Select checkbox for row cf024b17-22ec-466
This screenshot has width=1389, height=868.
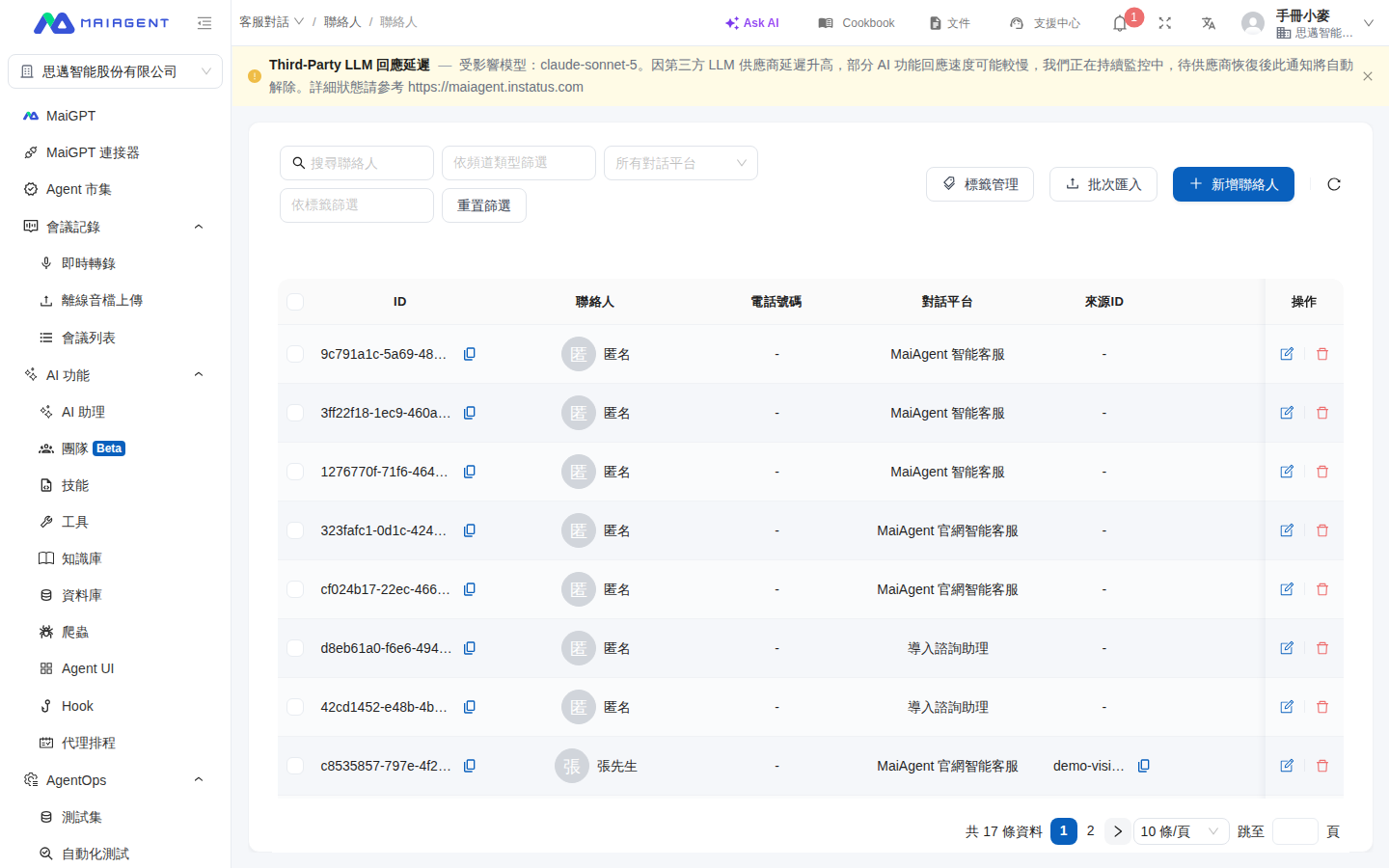tap(295, 589)
